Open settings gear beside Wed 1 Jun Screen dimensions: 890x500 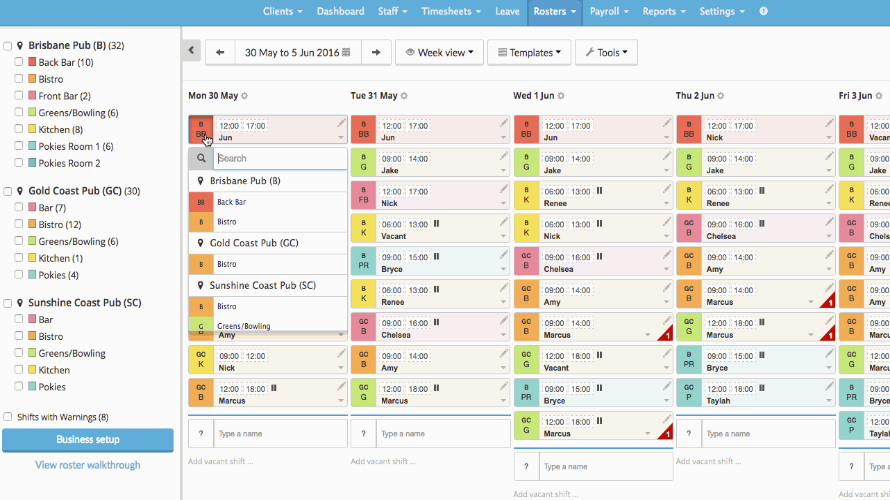pyautogui.click(x=560, y=96)
